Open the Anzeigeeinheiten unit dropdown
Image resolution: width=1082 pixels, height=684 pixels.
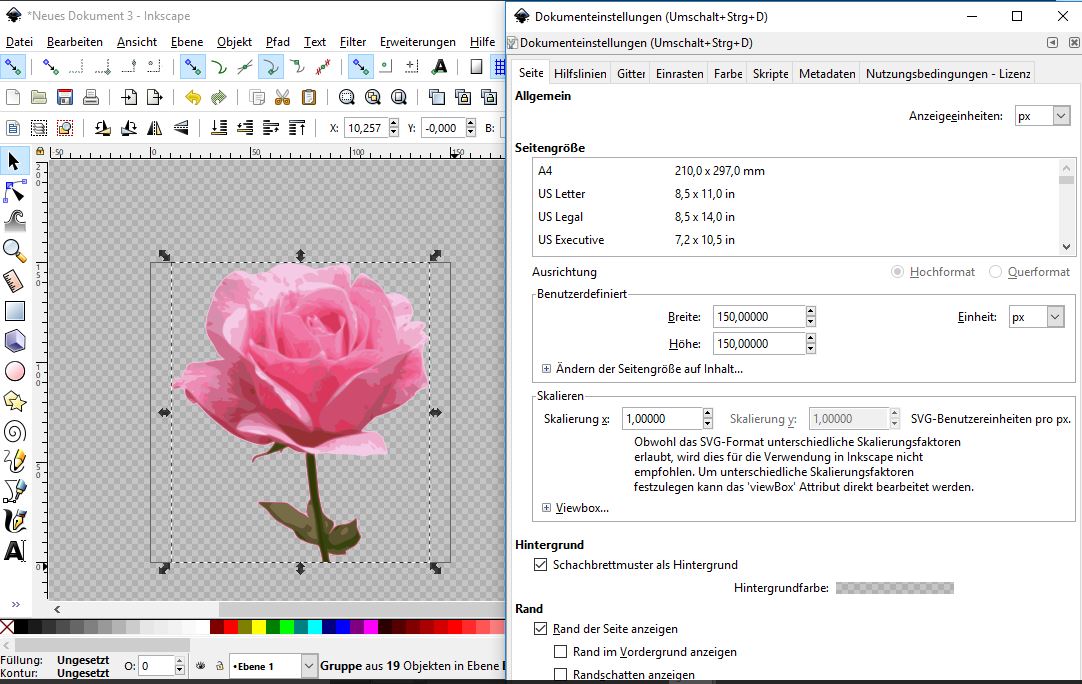coord(1042,116)
